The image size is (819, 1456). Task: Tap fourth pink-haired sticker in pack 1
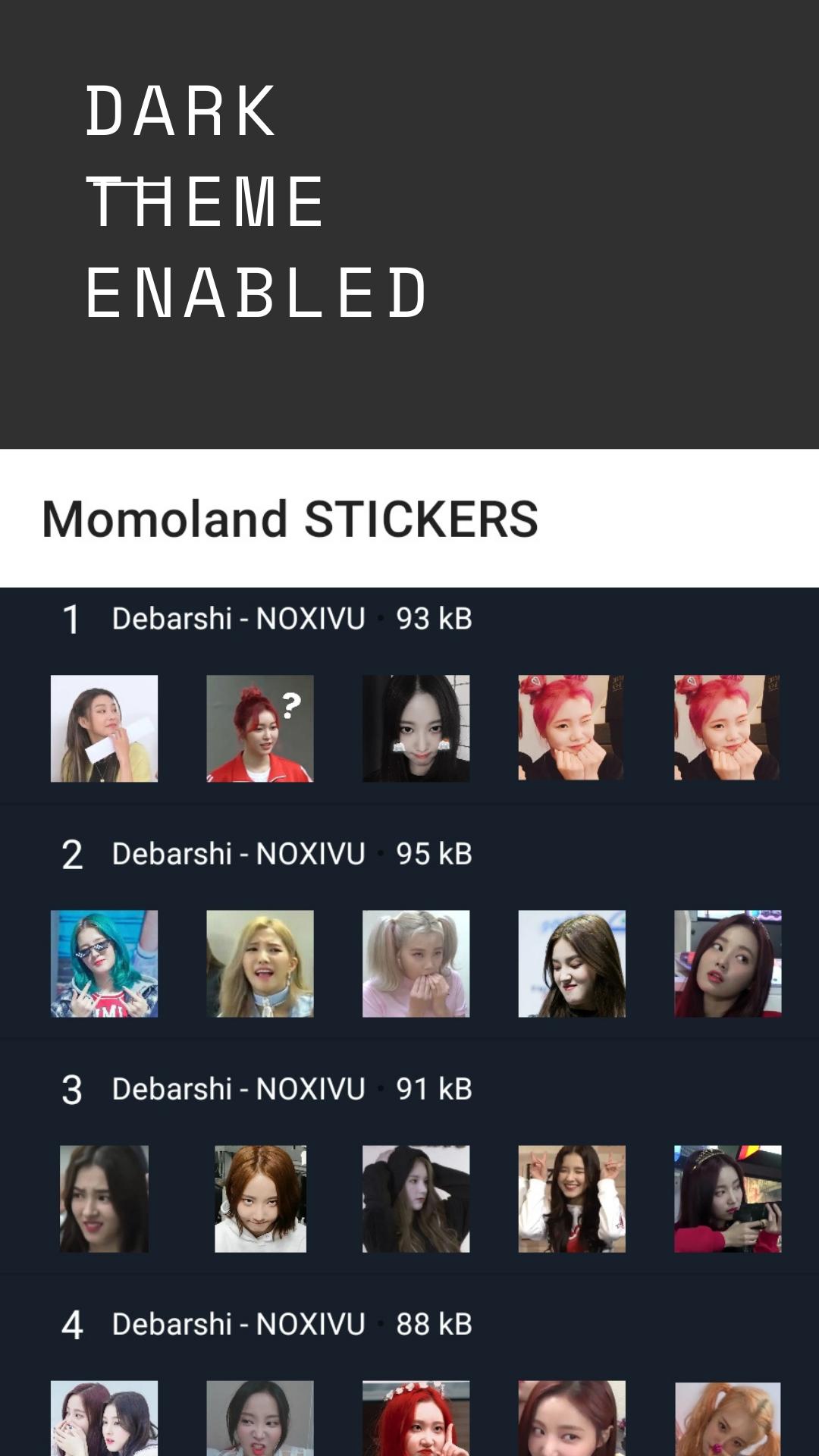click(572, 728)
